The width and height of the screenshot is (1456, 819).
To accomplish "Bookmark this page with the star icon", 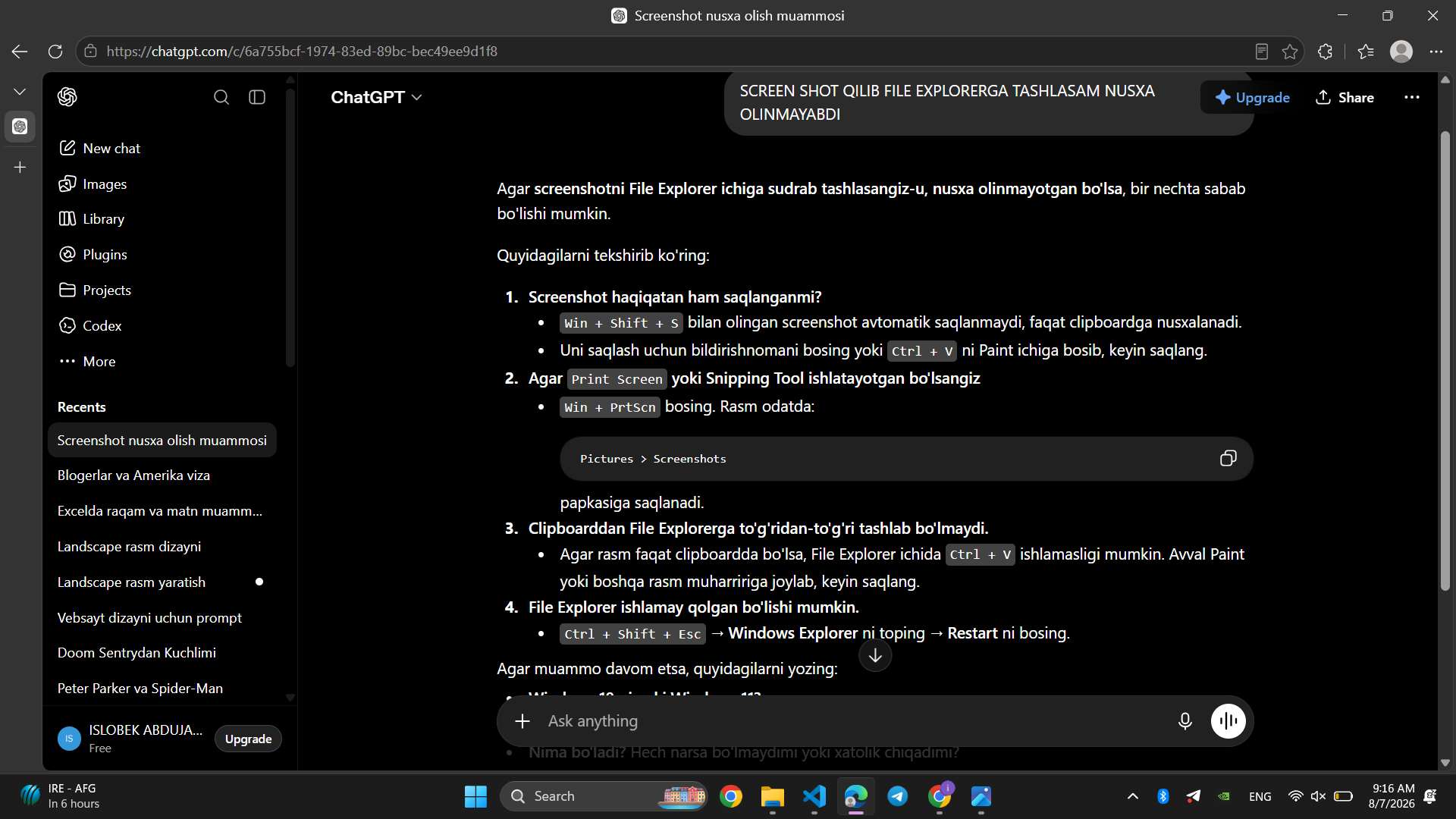I will pos(1290,52).
